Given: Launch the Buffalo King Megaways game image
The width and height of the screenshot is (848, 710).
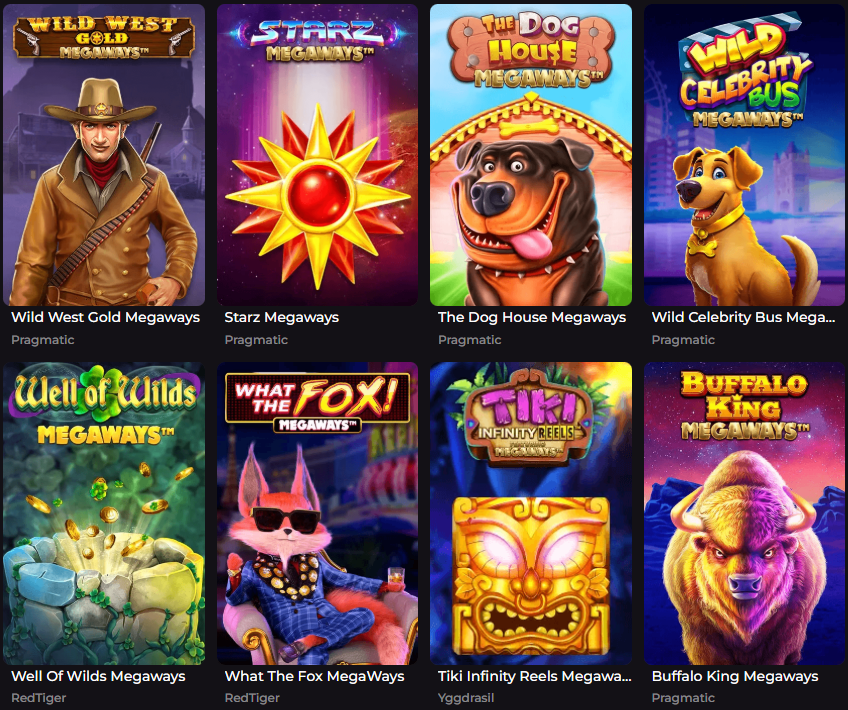Looking at the screenshot, I should tap(744, 513).
